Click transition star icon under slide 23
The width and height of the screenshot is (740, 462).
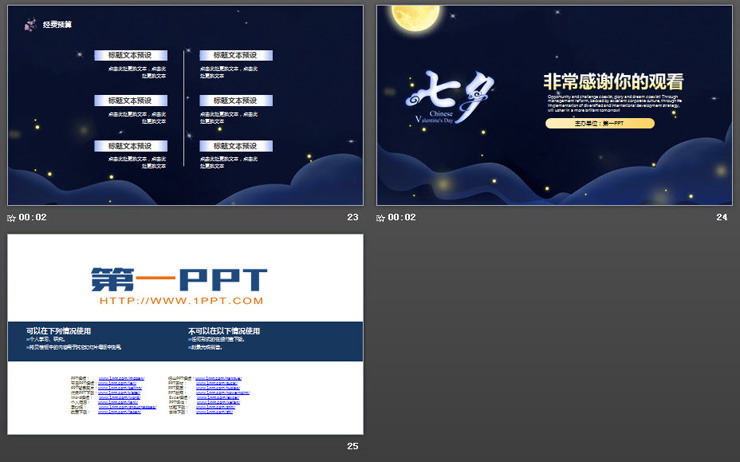[11, 218]
